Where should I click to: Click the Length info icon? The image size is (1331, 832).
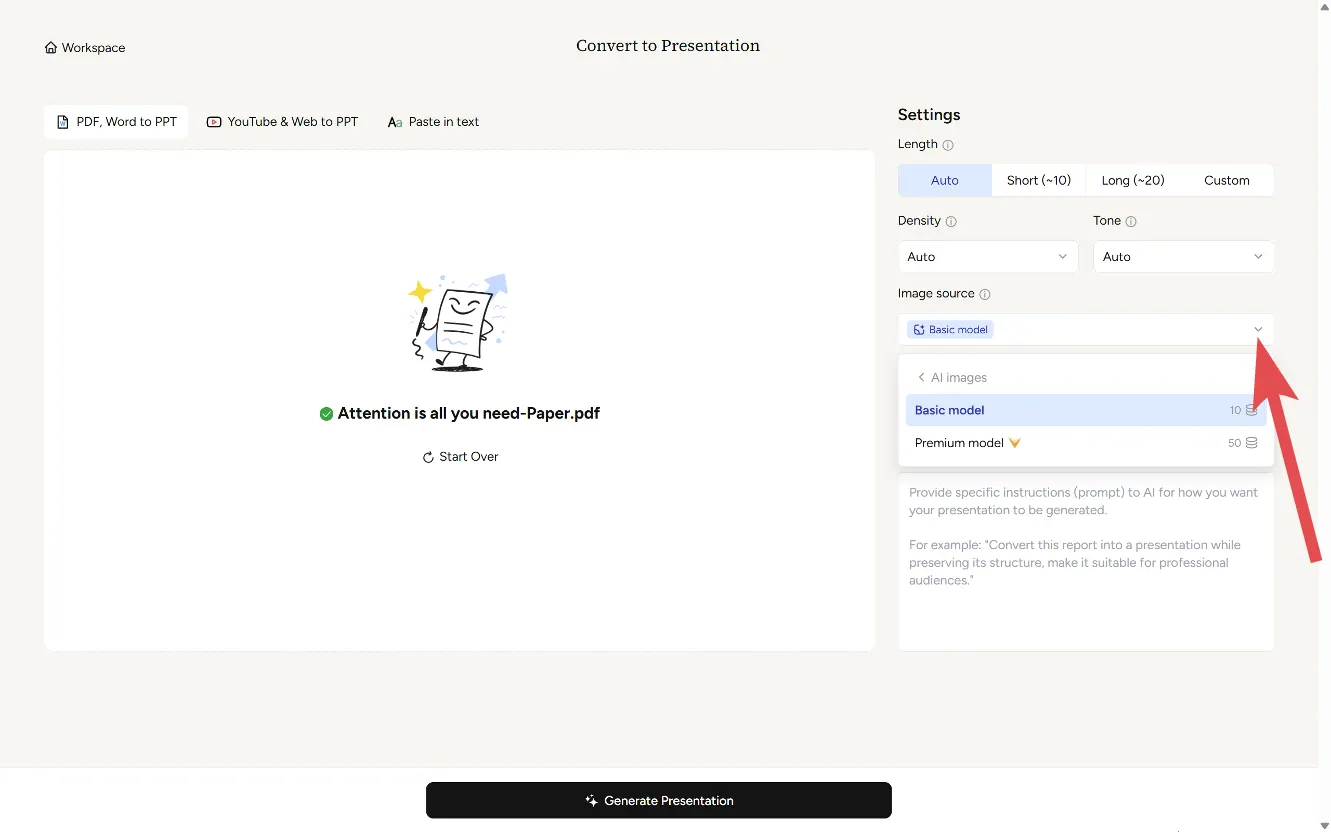coord(948,145)
